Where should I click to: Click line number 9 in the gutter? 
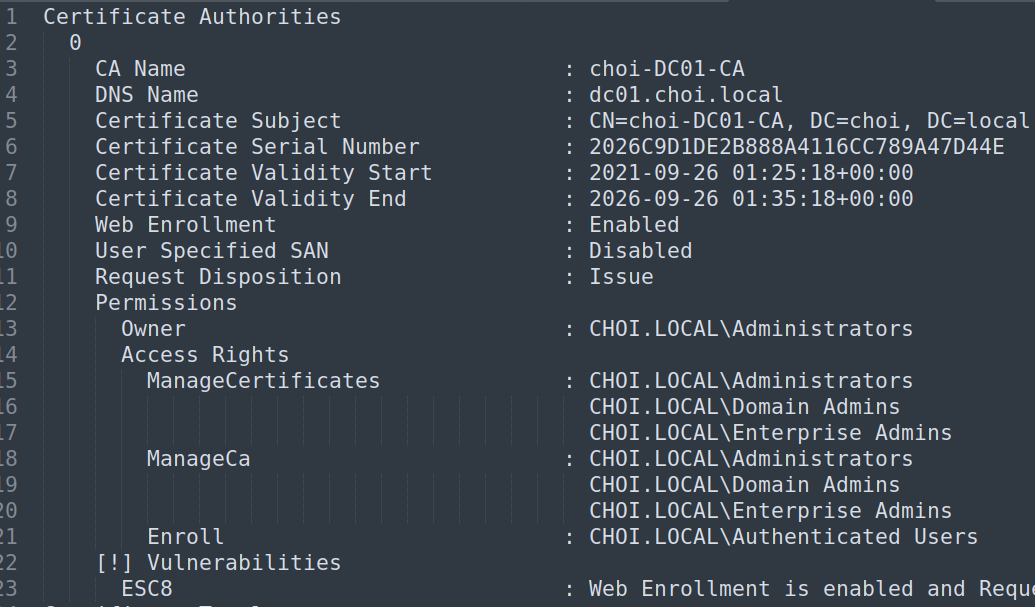click(x=11, y=225)
